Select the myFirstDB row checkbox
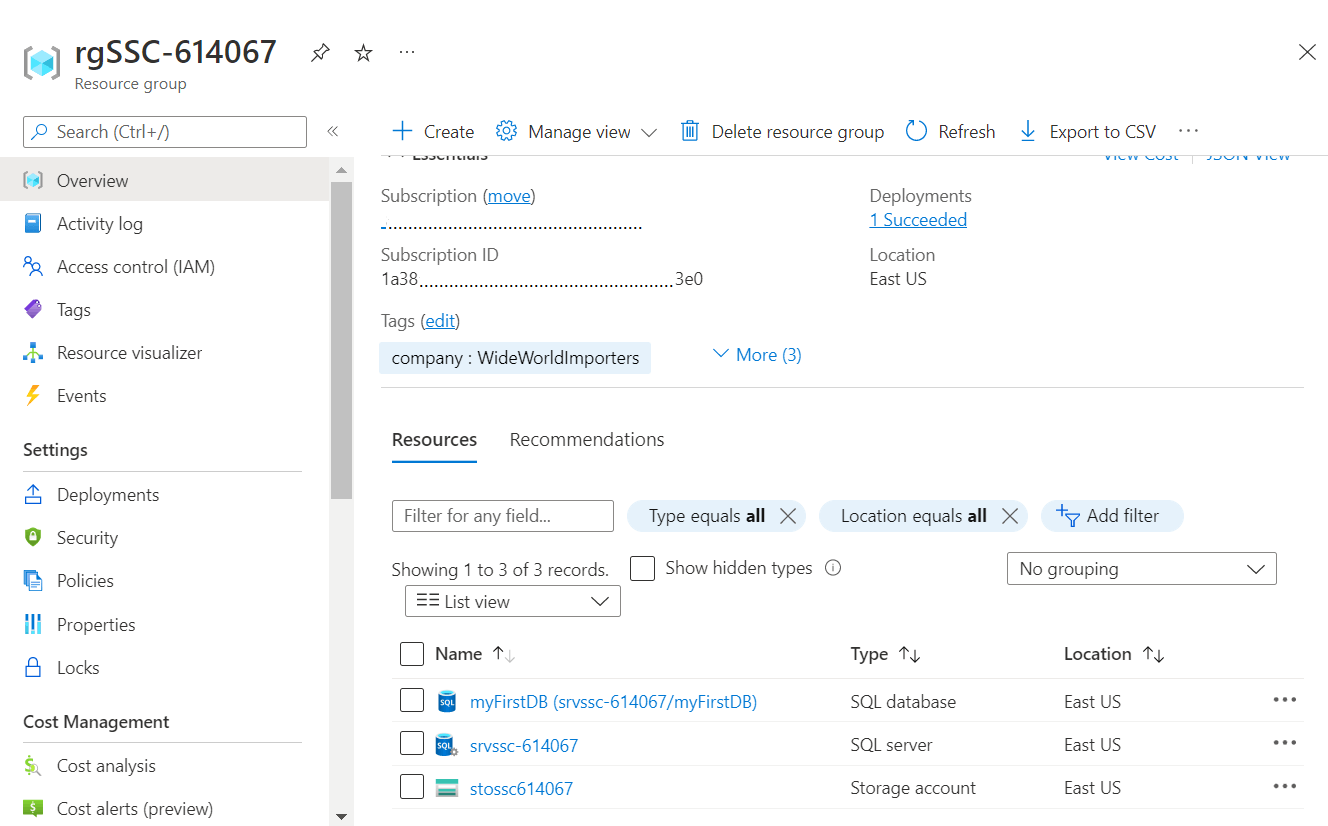Image resolution: width=1328 pixels, height=826 pixels. click(x=412, y=701)
